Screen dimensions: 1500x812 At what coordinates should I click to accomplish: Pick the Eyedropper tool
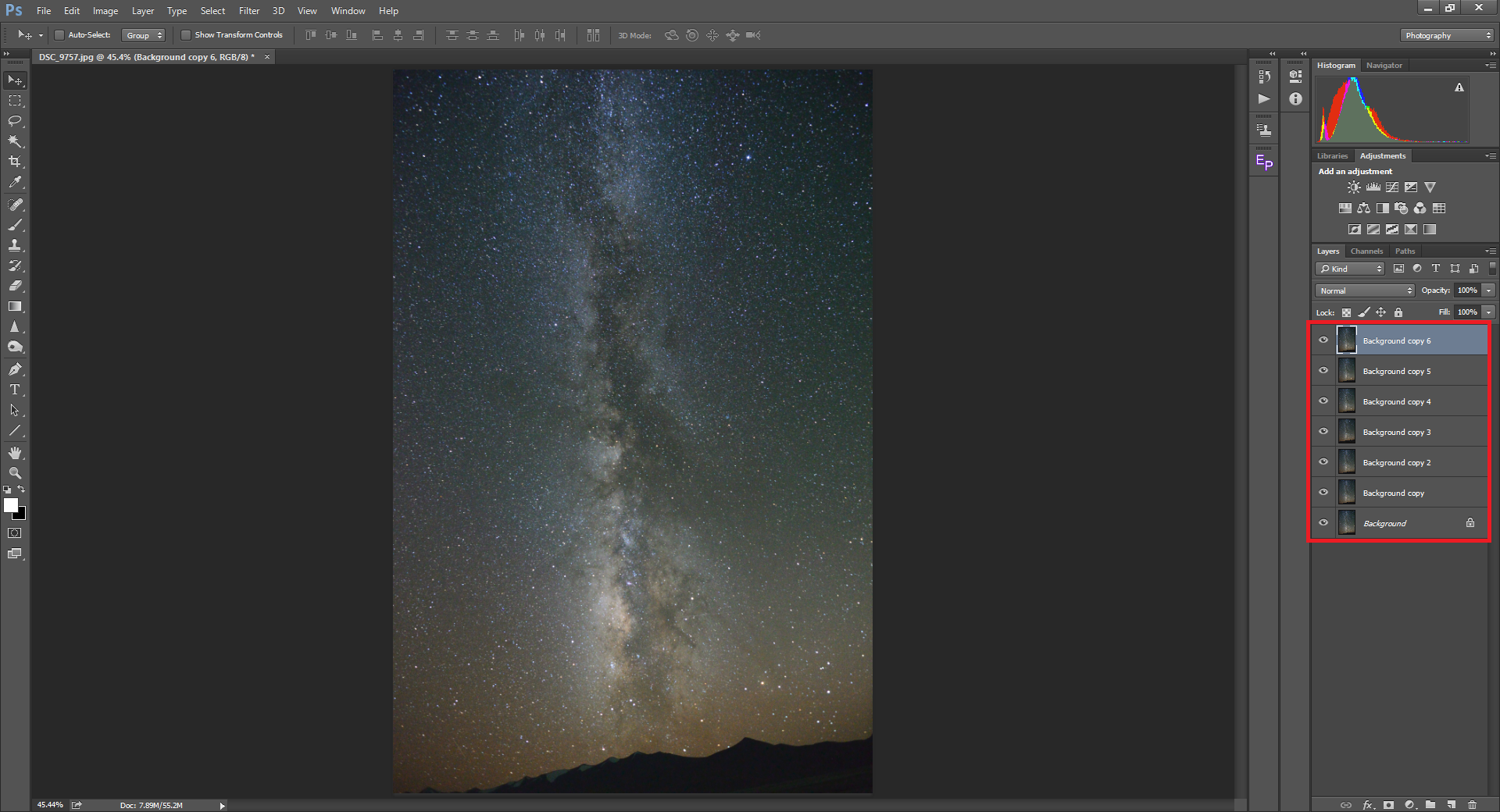[x=15, y=182]
